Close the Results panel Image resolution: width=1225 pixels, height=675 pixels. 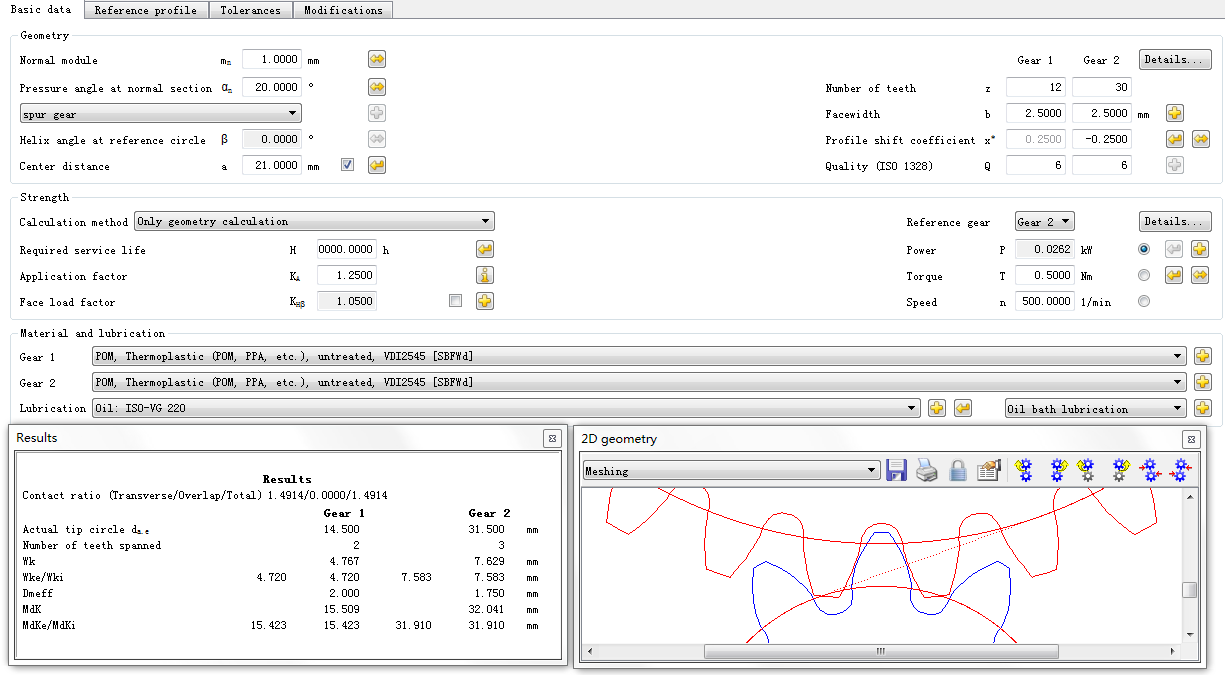pyautogui.click(x=552, y=438)
